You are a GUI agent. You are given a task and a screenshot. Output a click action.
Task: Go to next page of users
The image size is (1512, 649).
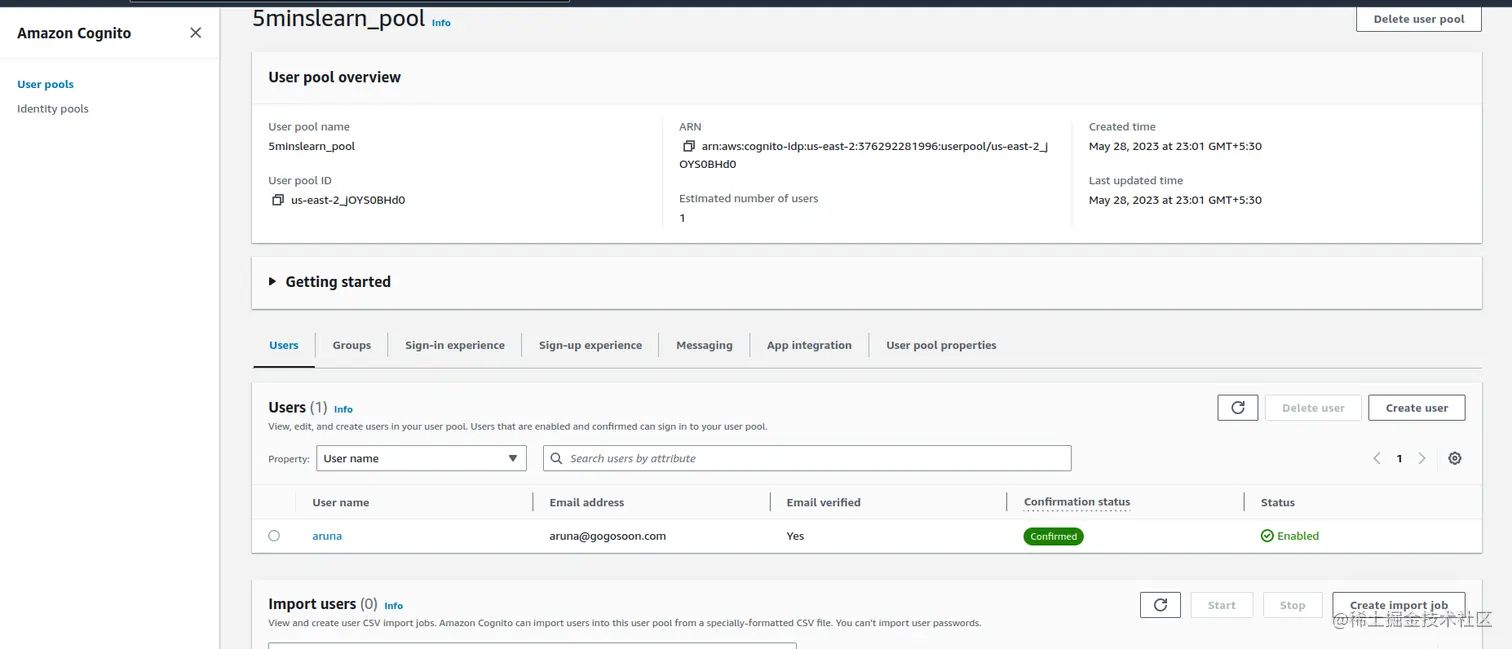pyautogui.click(x=1422, y=458)
